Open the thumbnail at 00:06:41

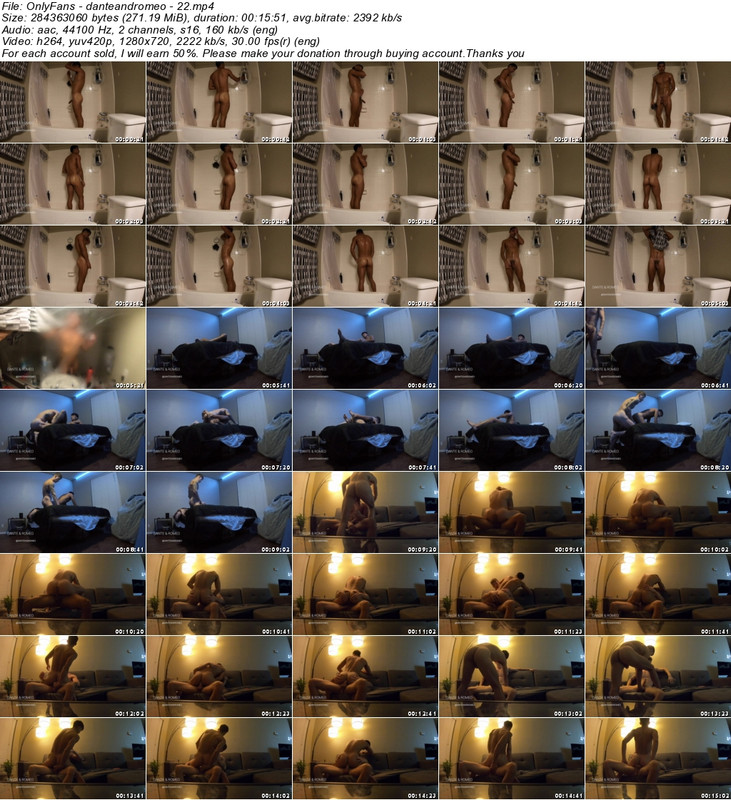coord(657,347)
